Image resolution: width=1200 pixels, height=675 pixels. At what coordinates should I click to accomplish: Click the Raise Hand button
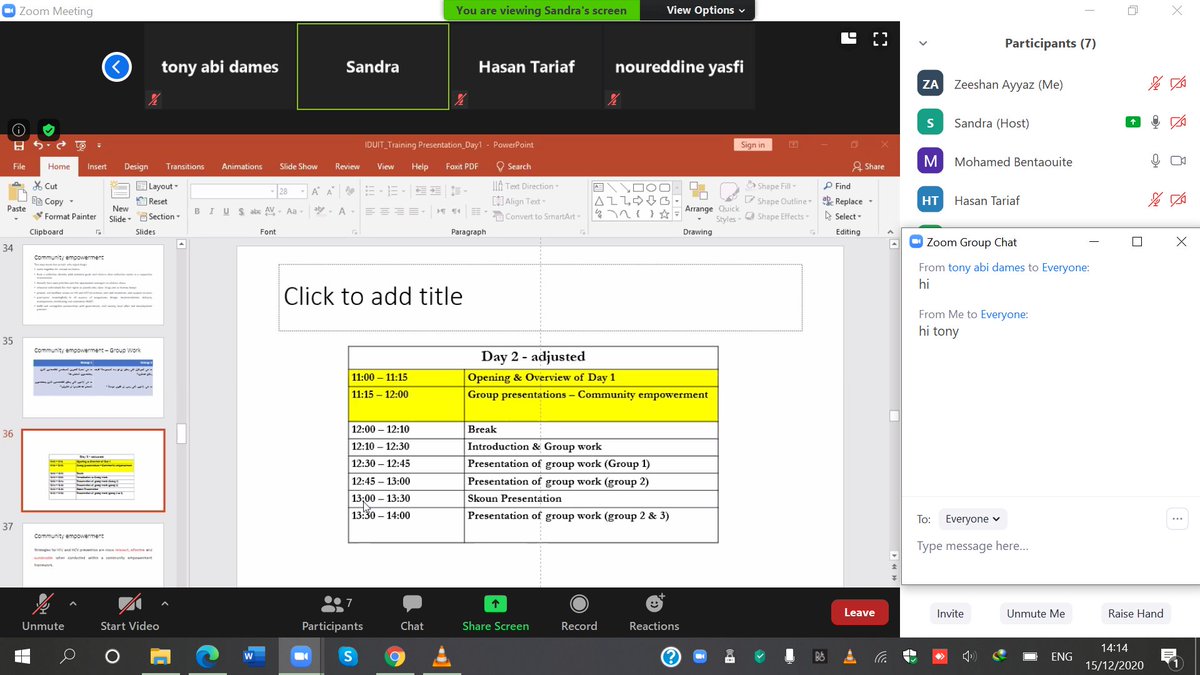pos(1136,614)
